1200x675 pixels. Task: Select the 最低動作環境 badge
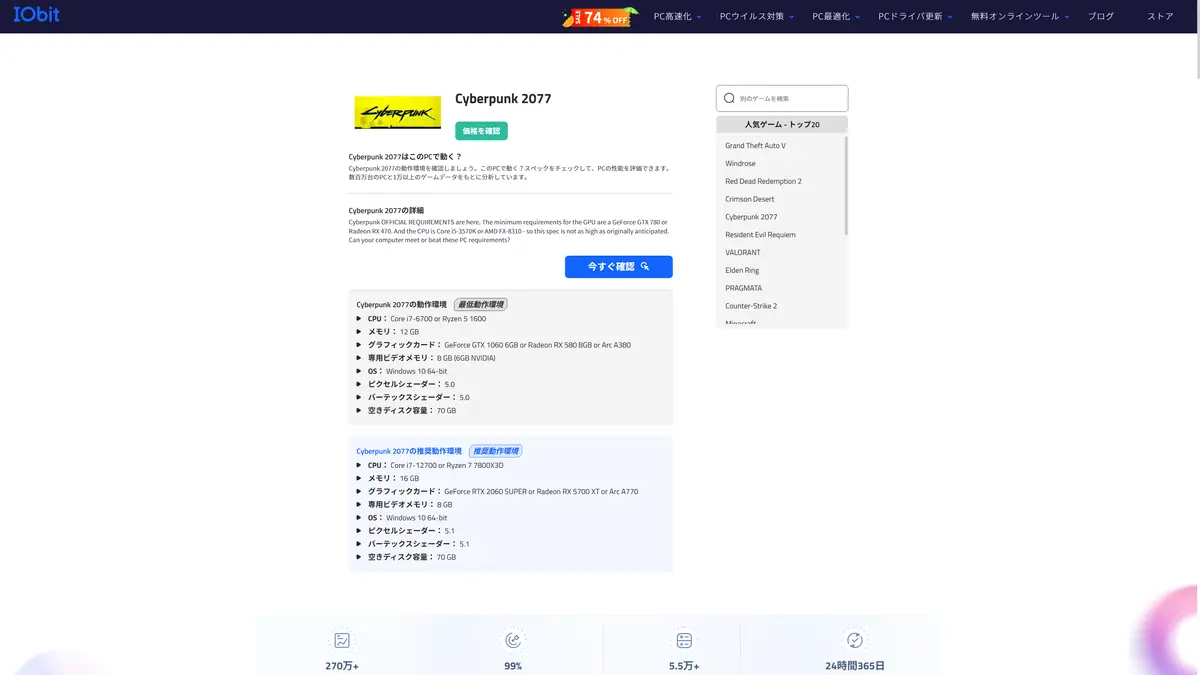(x=481, y=304)
